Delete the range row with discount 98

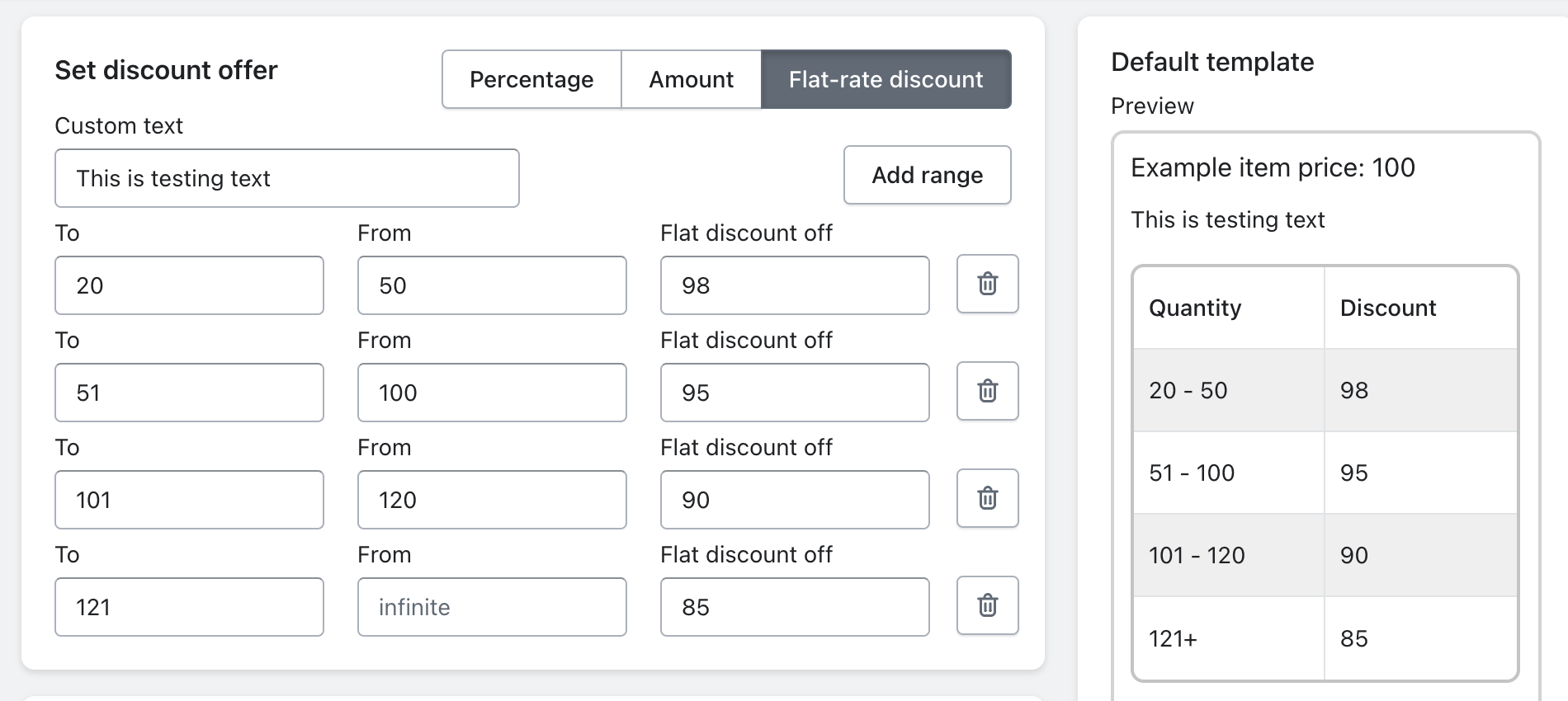coord(988,285)
